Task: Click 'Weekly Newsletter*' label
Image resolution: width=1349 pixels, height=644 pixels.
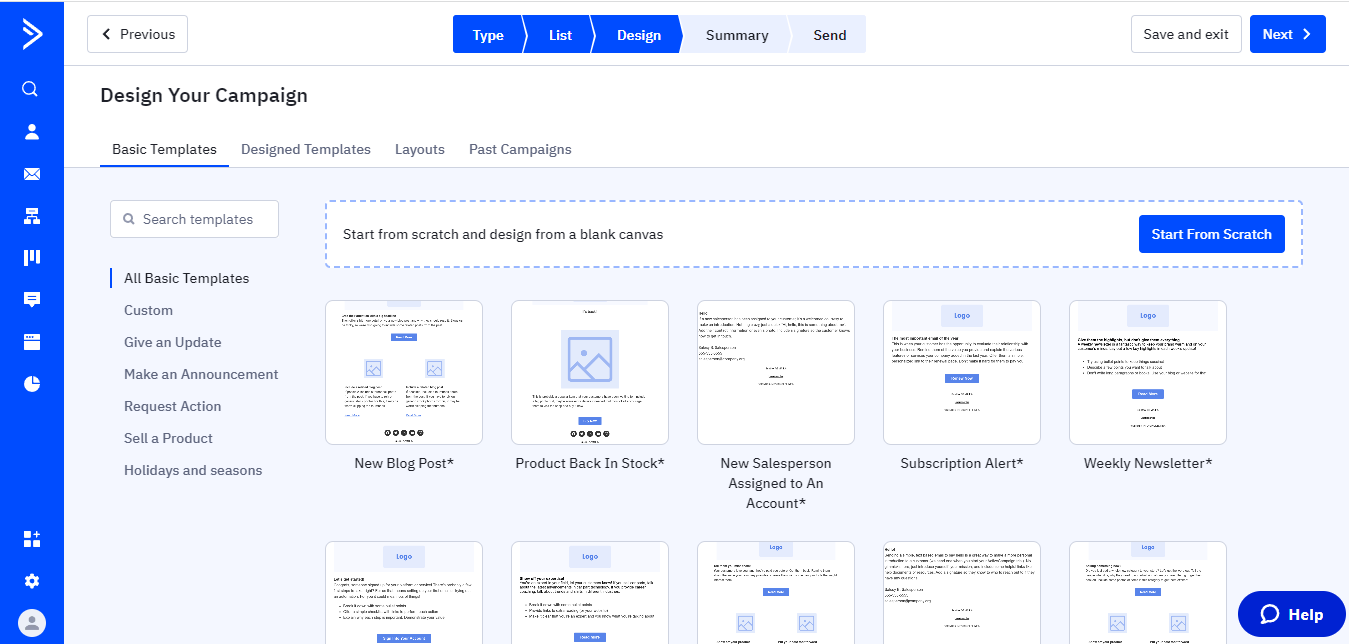Action: pyautogui.click(x=1148, y=463)
